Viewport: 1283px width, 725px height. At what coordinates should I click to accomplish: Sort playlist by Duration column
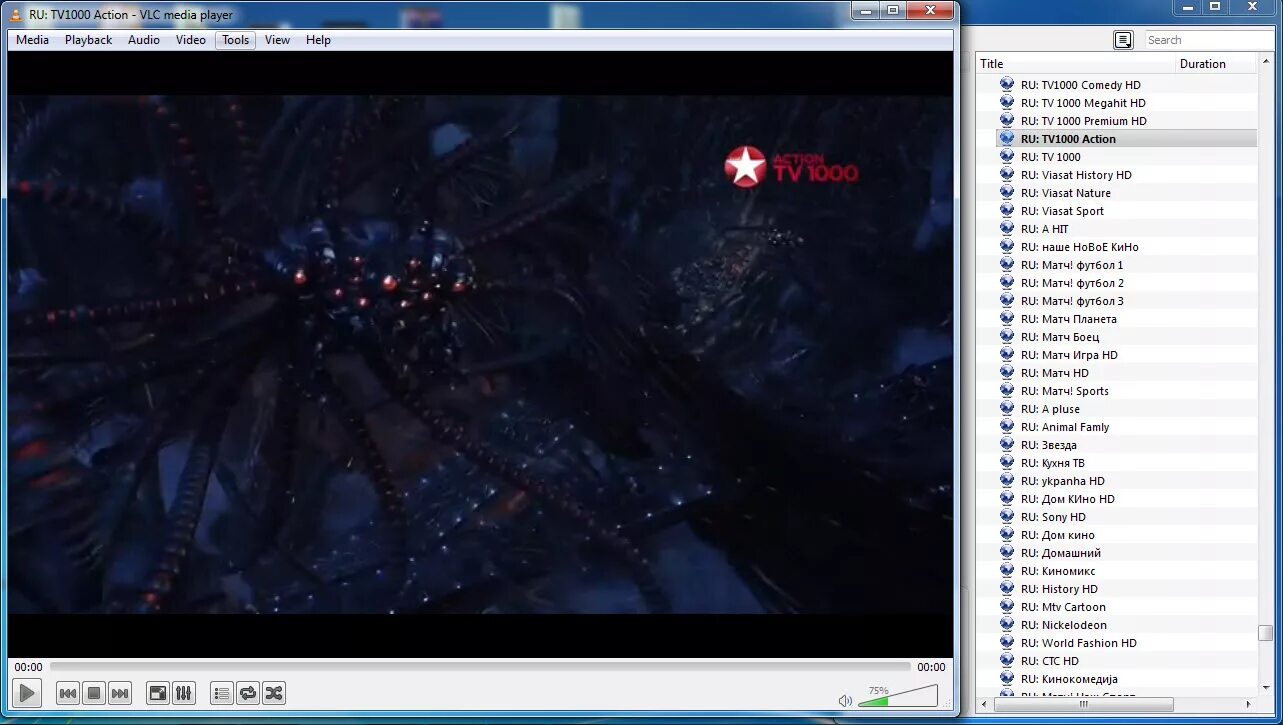pyautogui.click(x=1216, y=64)
